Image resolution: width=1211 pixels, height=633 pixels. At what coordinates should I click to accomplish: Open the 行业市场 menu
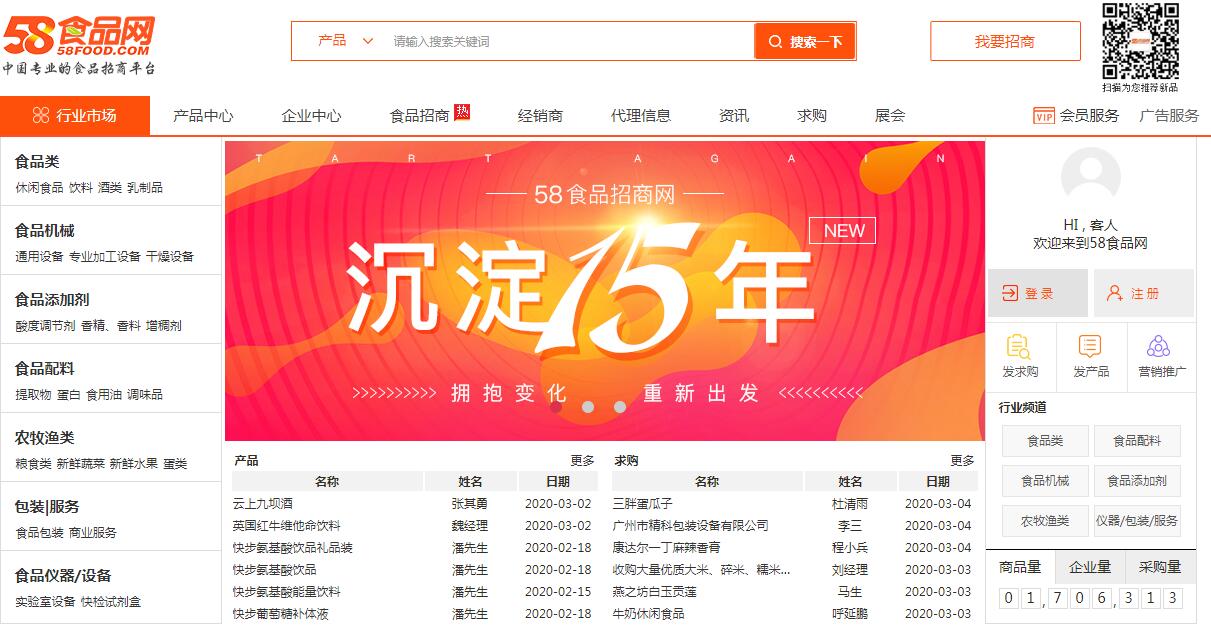point(75,116)
